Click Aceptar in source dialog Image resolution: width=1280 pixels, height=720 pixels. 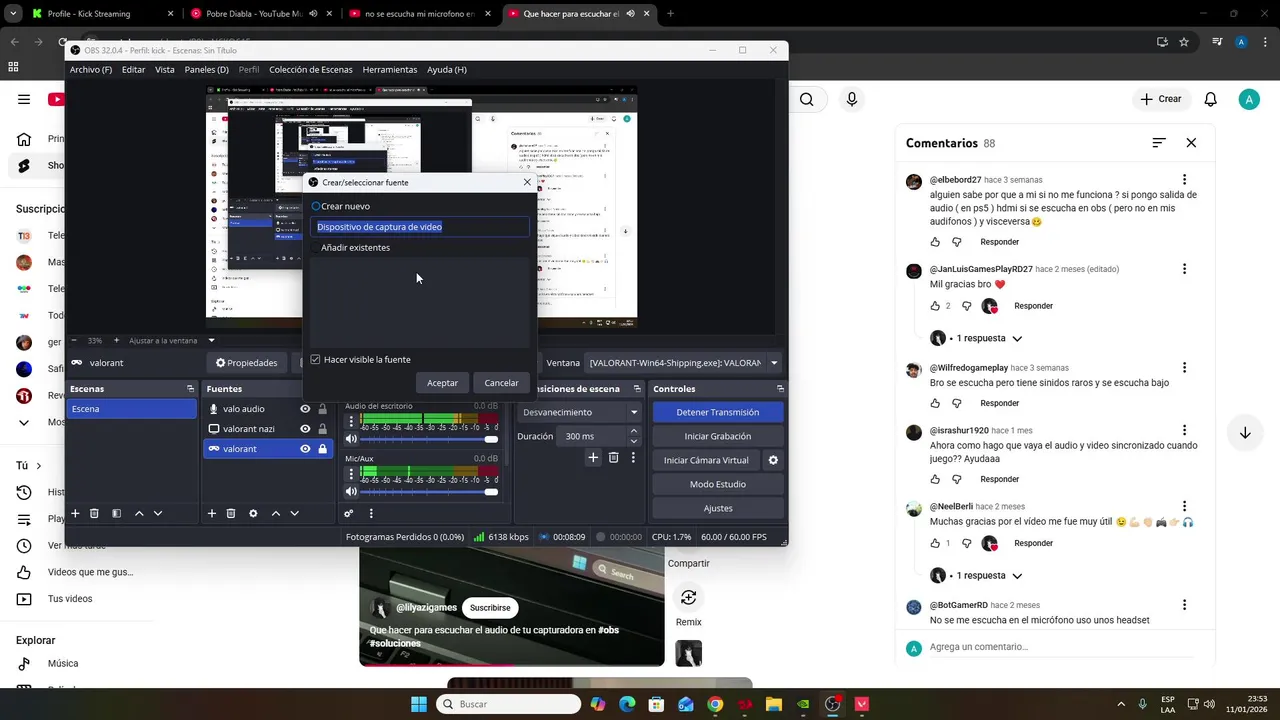[442, 383]
